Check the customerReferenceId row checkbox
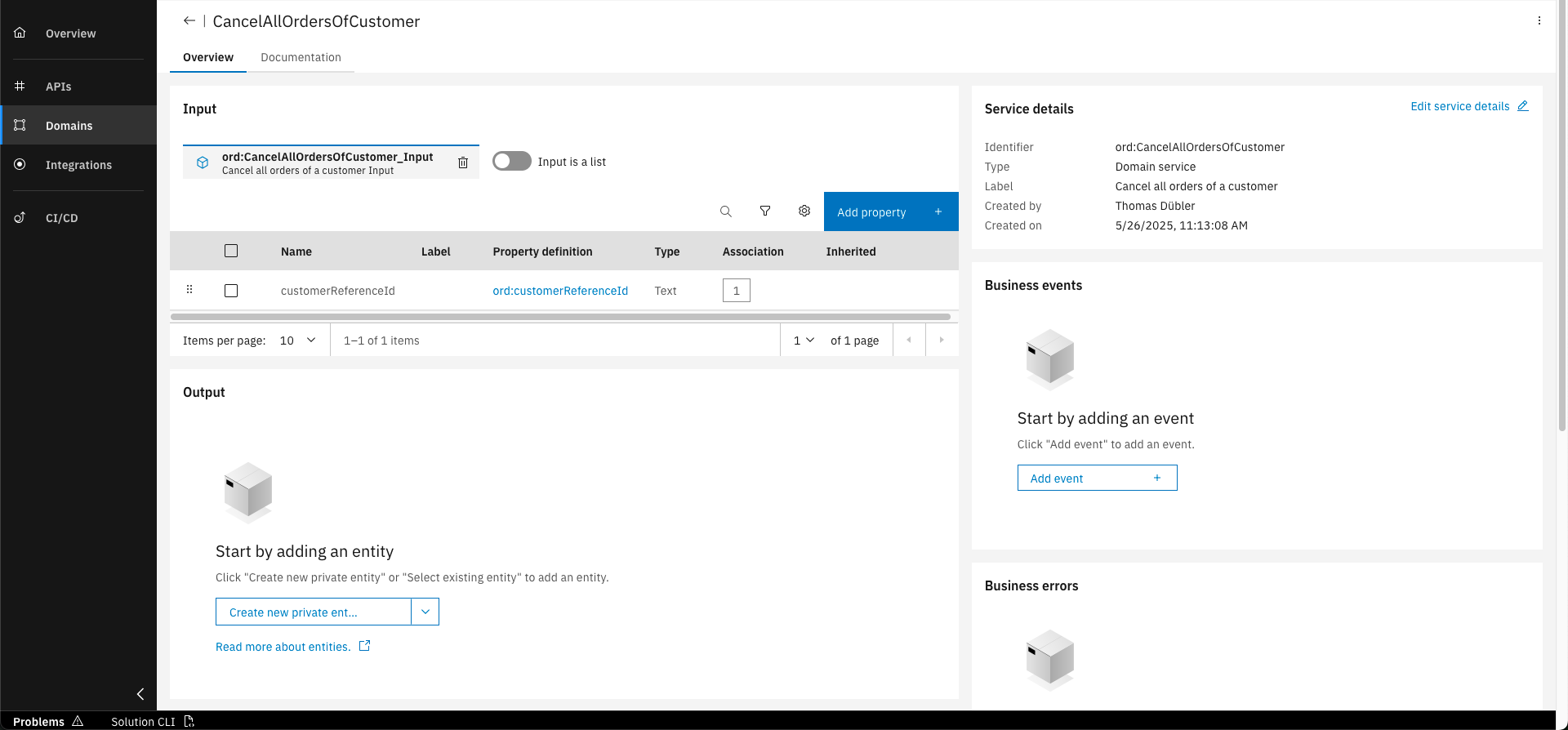The image size is (1568, 730). tap(231, 291)
